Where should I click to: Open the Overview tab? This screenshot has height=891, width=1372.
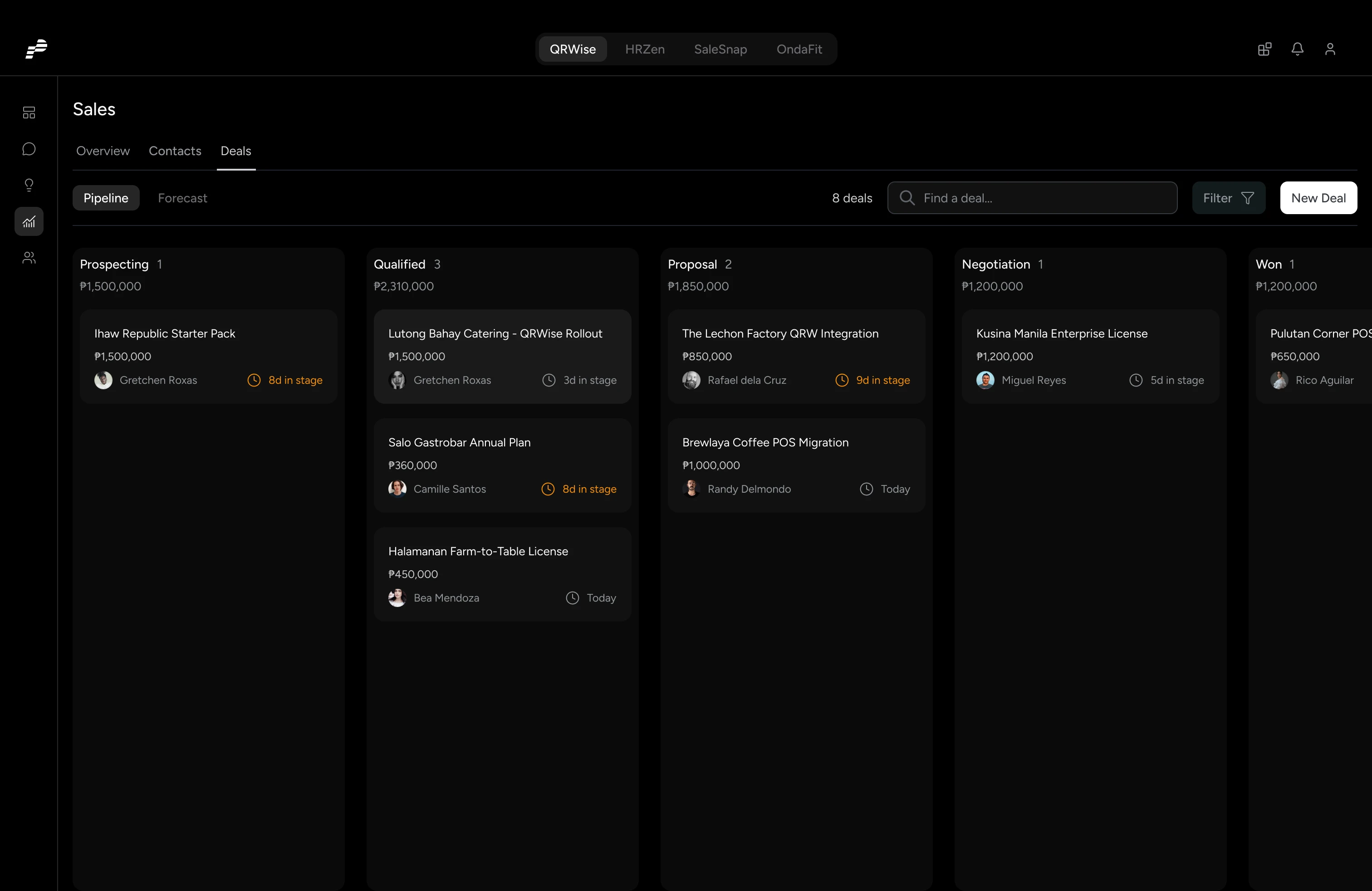pos(103,151)
